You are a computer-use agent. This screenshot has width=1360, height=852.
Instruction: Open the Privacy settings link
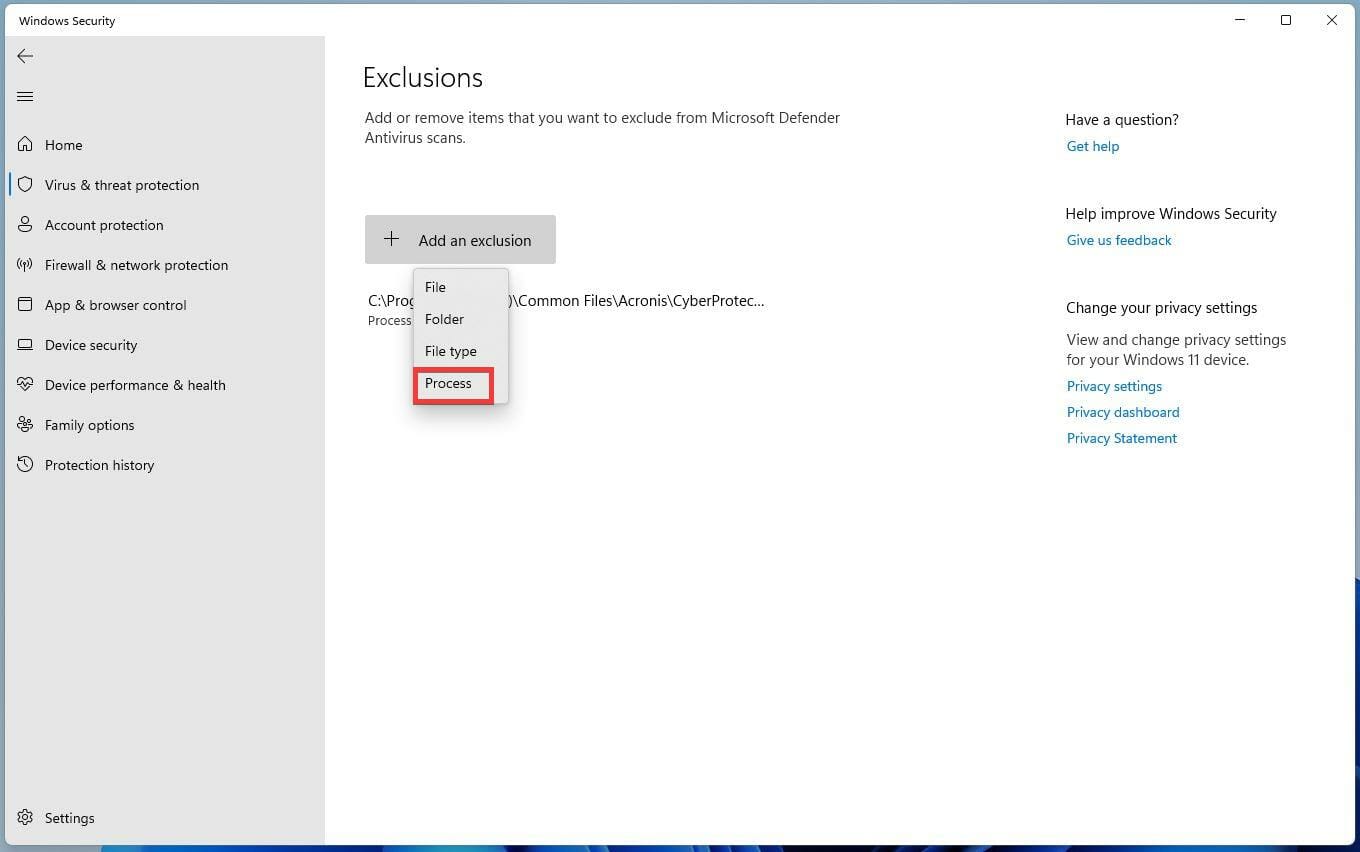pos(1114,386)
